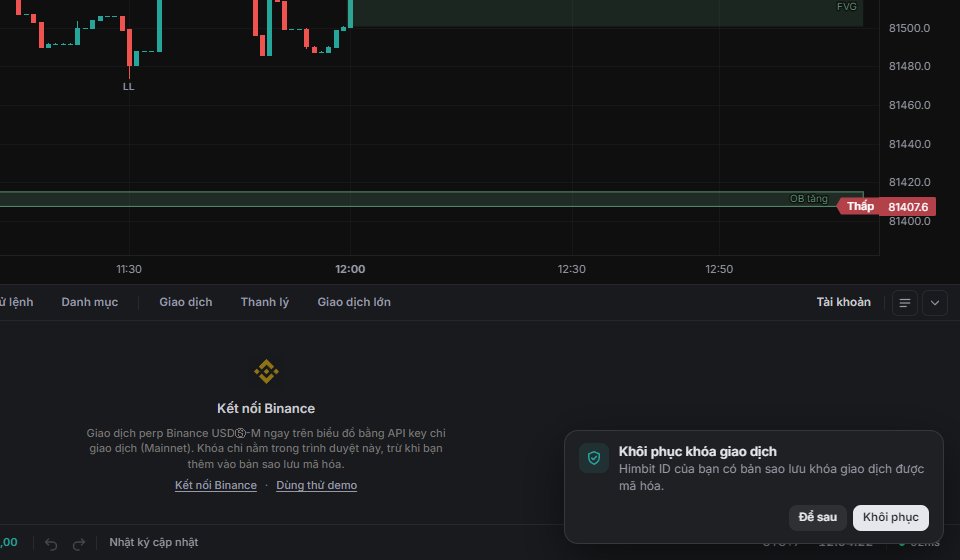Click the Thấp 81407.6 price label
Image resolution: width=960 pixels, height=560 pixels.
(886, 206)
